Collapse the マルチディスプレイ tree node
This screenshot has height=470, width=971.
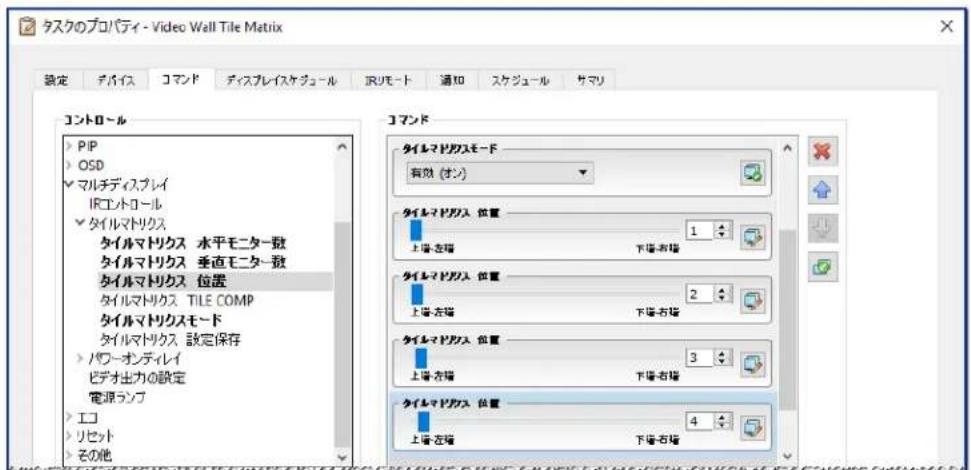69,184
